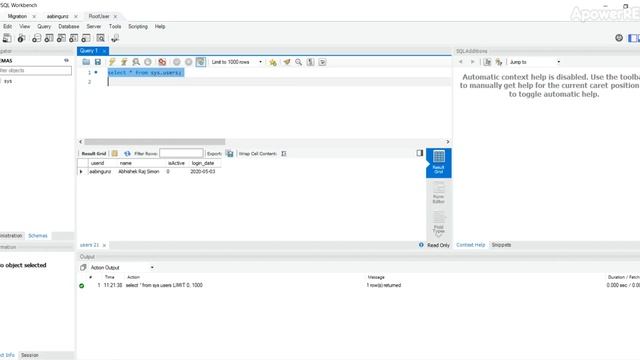Open the Scripting menu
640x360 pixels.
click(x=138, y=27)
